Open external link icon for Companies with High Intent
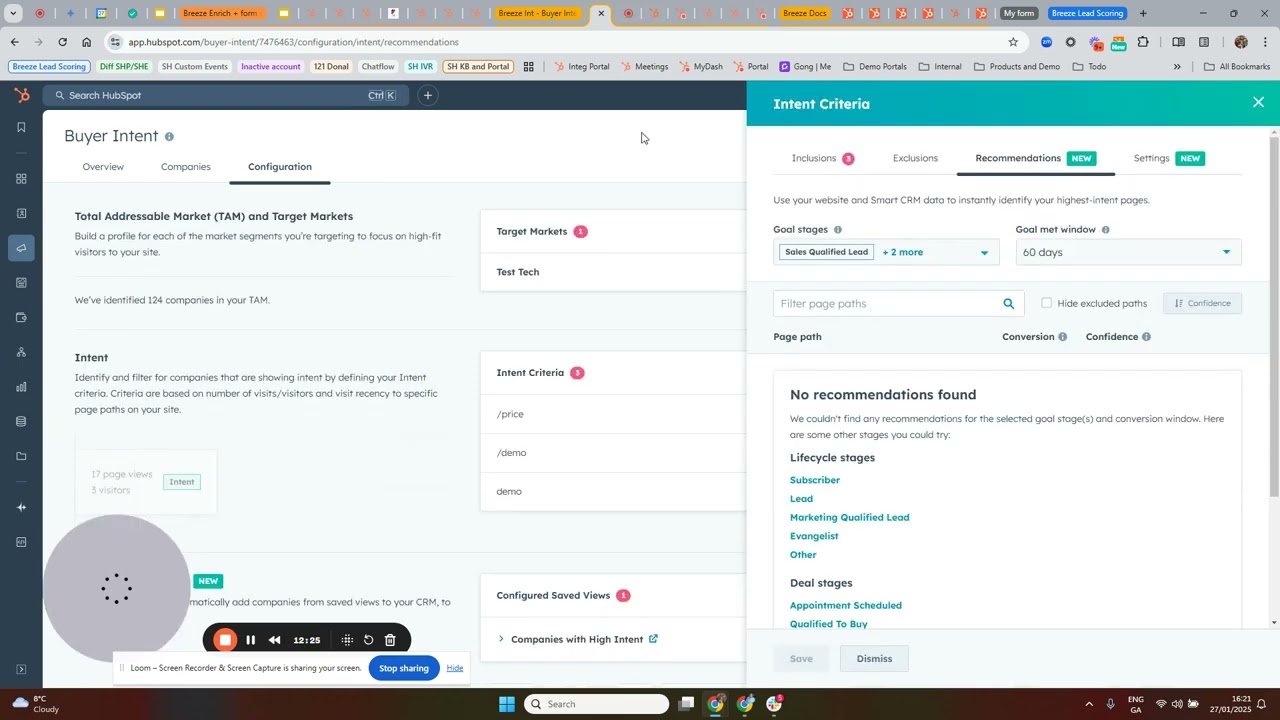The height and width of the screenshot is (720, 1280). (x=653, y=639)
